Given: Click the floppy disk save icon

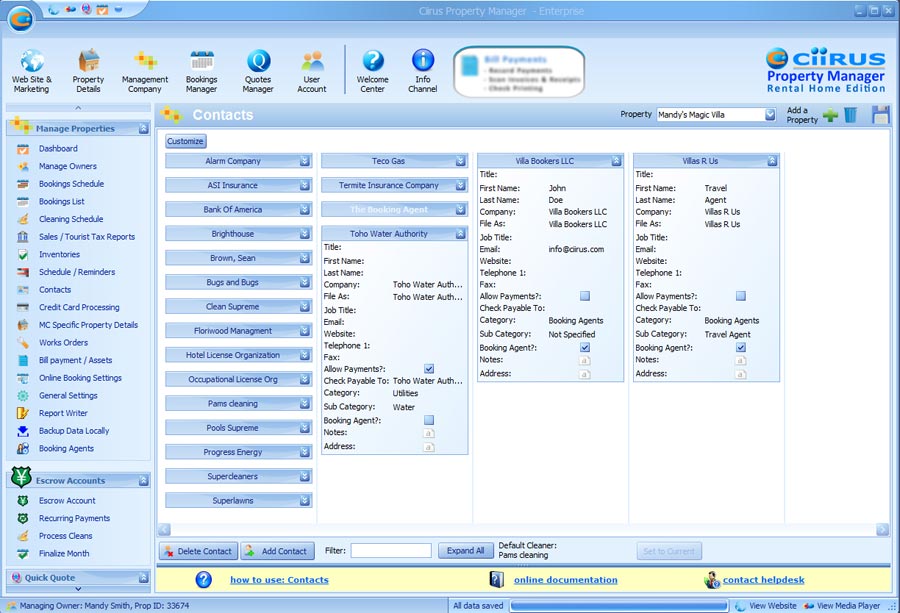Looking at the screenshot, I should [880, 115].
